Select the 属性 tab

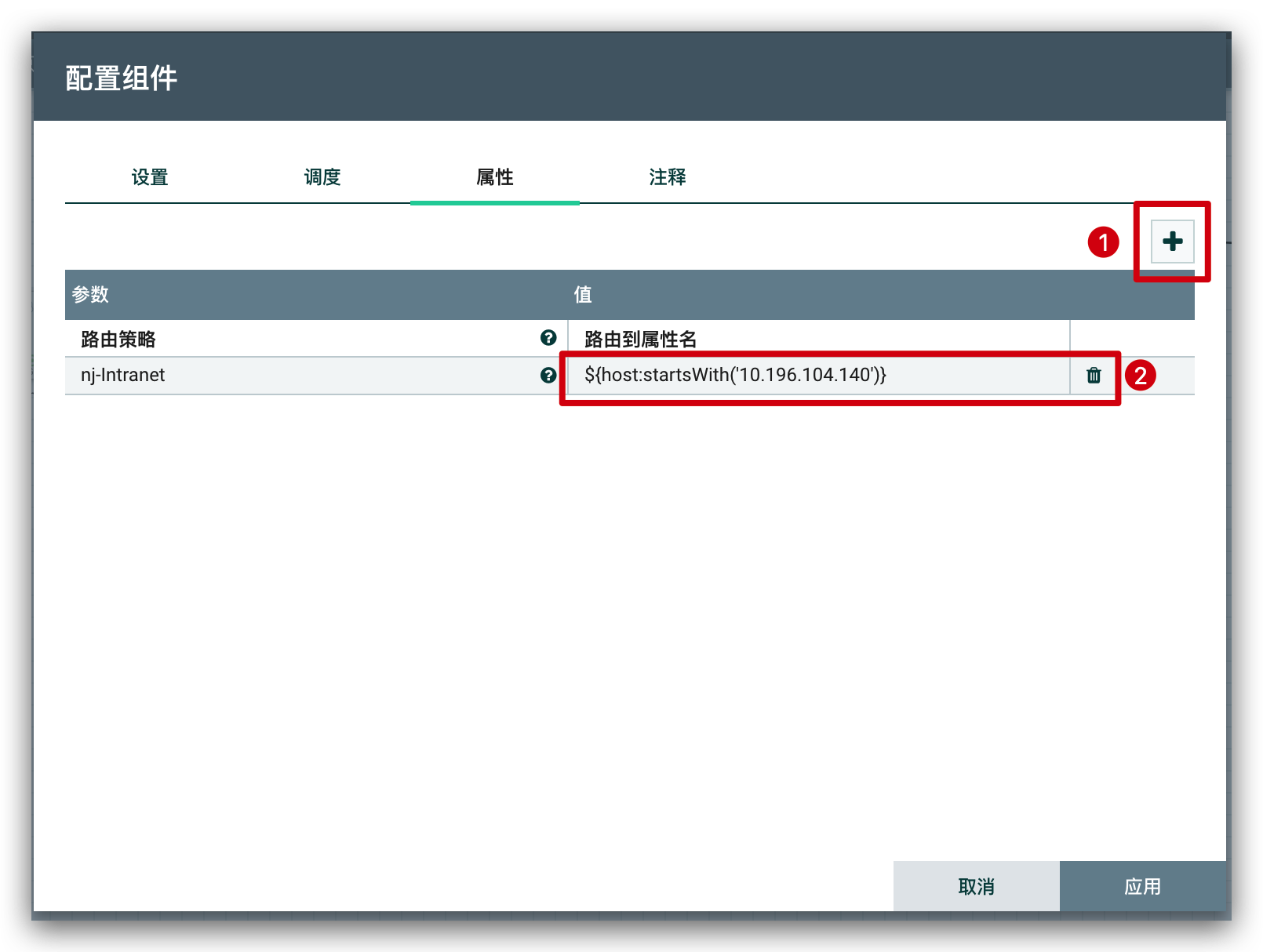click(495, 177)
